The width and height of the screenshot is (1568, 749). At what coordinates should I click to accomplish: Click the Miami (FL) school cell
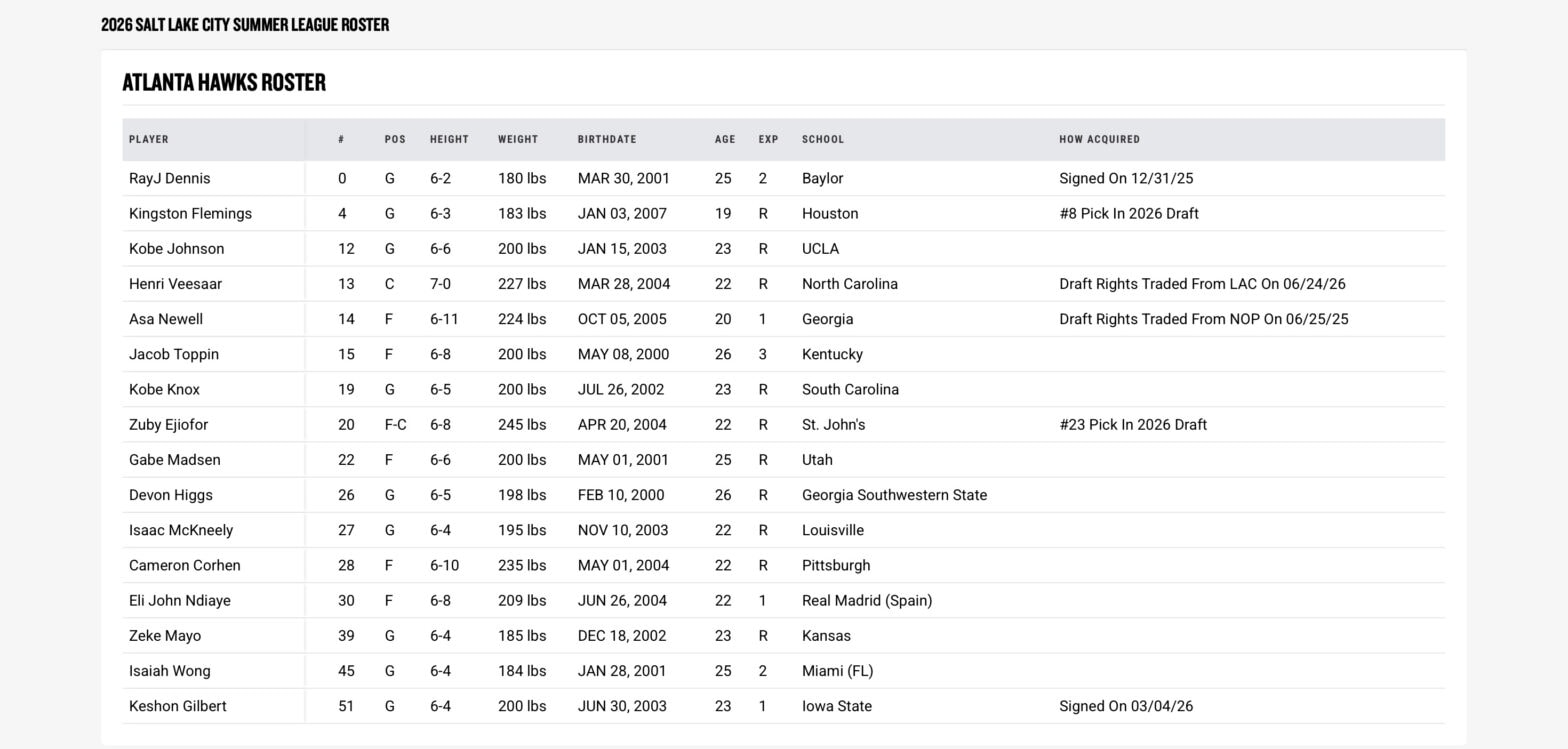pos(837,671)
